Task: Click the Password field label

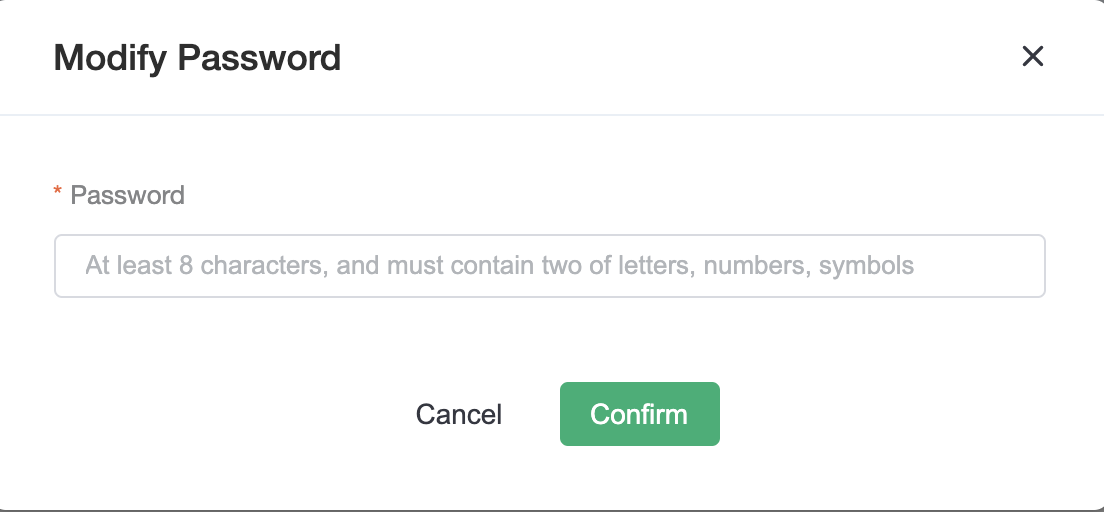Action: 127,195
